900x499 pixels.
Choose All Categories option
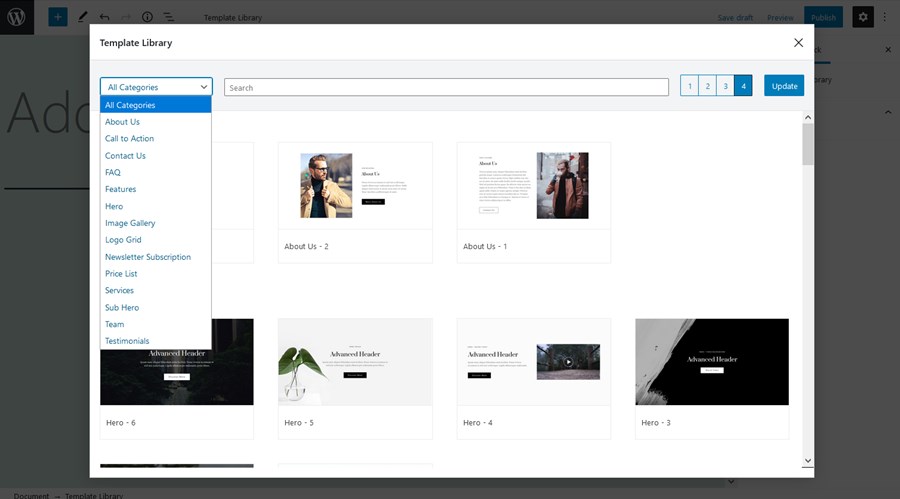[x=156, y=105]
